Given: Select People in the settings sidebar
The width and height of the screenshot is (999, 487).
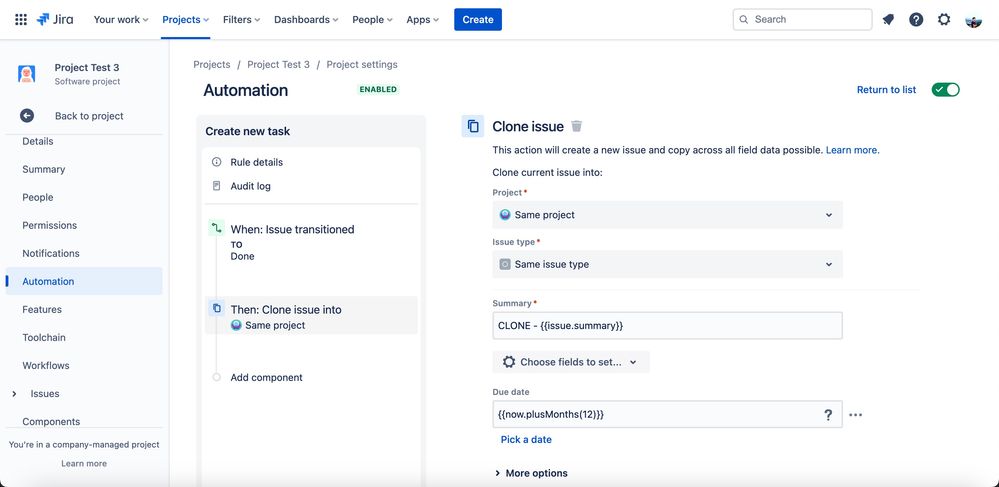Looking at the screenshot, I should tap(38, 197).
